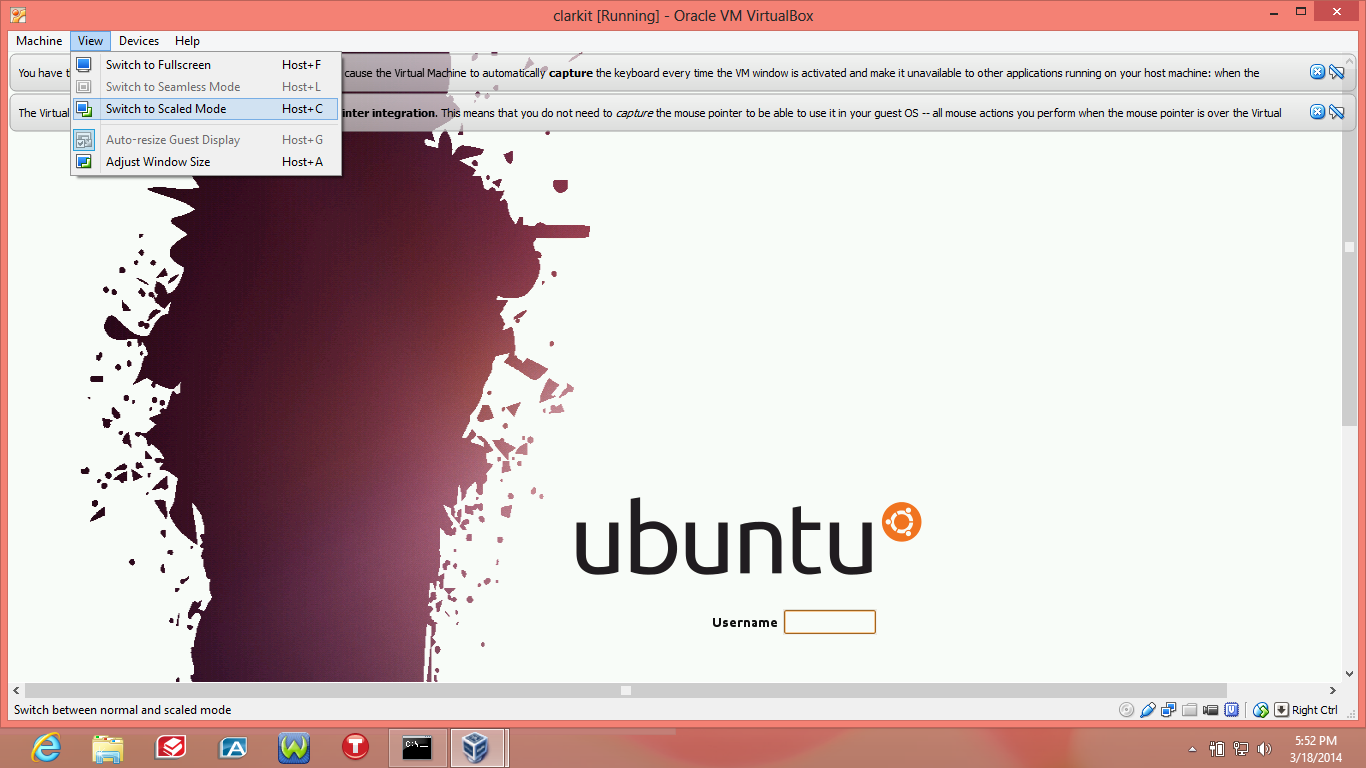Click the virtualization chip status icon
1366x768 pixels.
pos(1232,710)
